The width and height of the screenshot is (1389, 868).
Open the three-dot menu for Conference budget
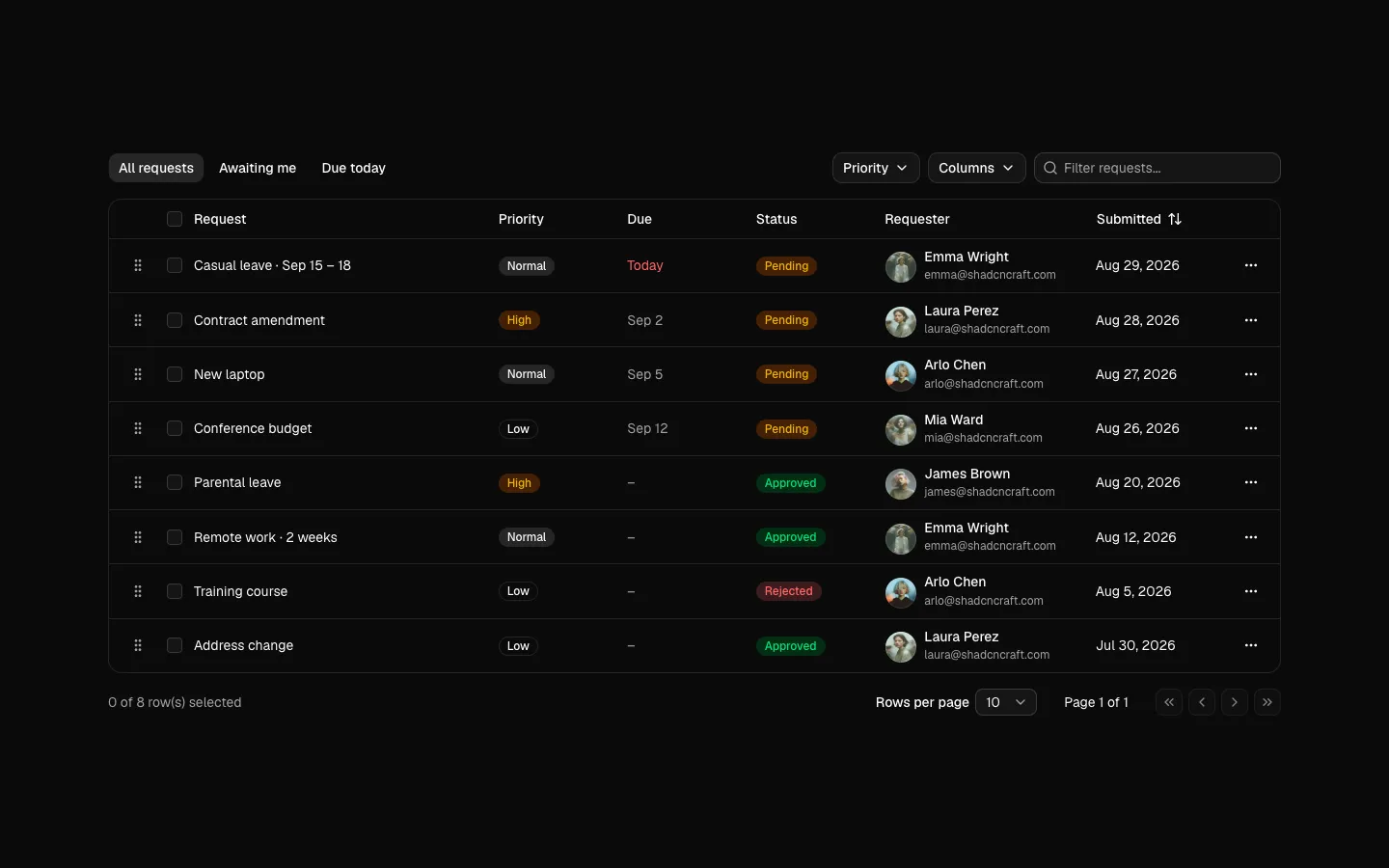pyautogui.click(x=1251, y=428)
